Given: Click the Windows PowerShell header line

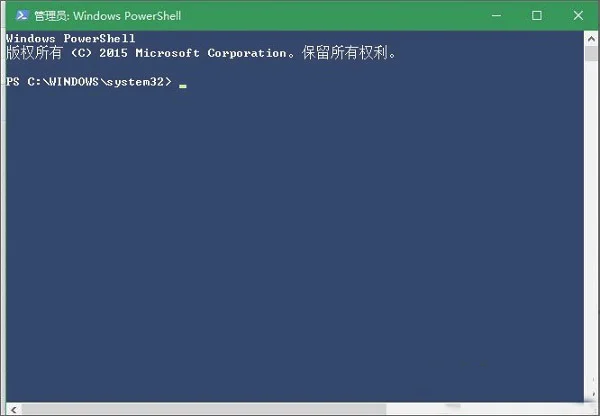Looking at the screenshot, I should coord(71,38).
